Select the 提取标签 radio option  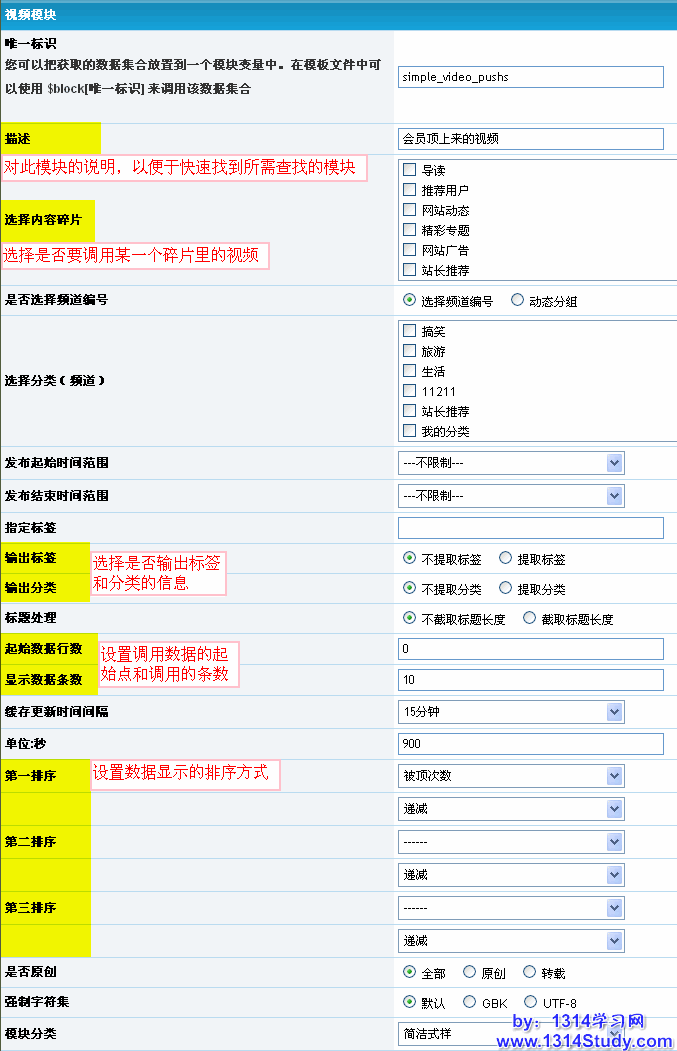(x=505, y=559)
